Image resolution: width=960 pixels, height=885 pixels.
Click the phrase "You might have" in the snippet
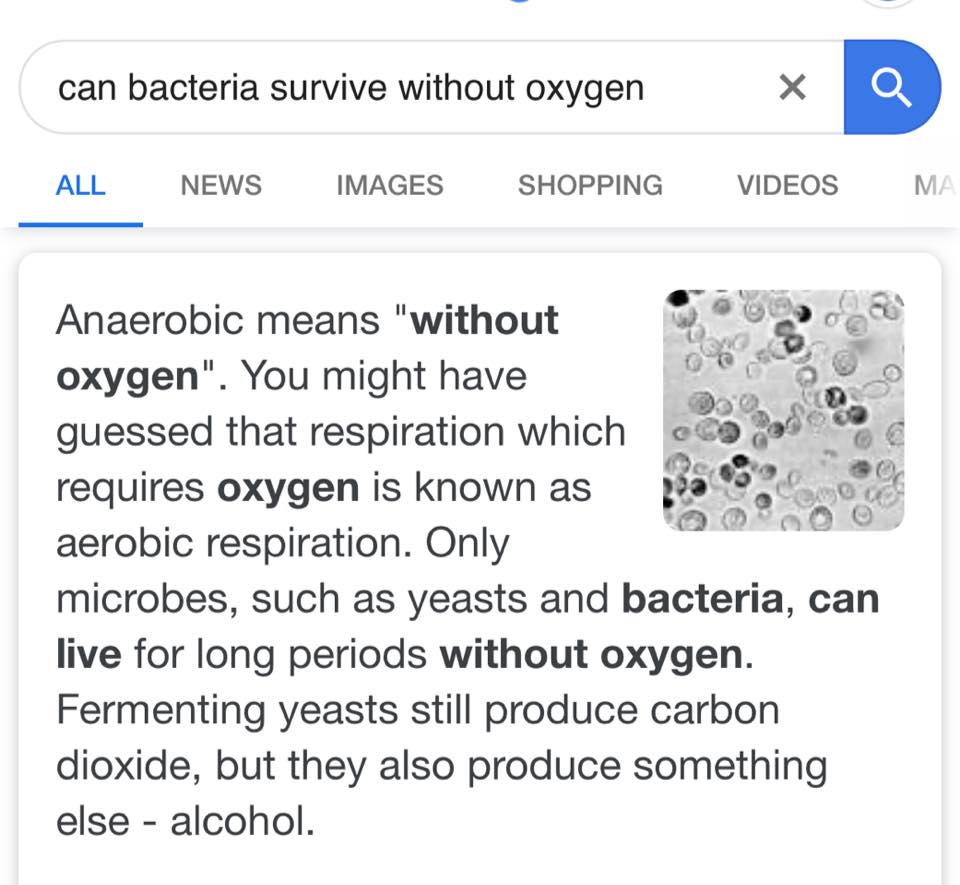pos(385,377)
